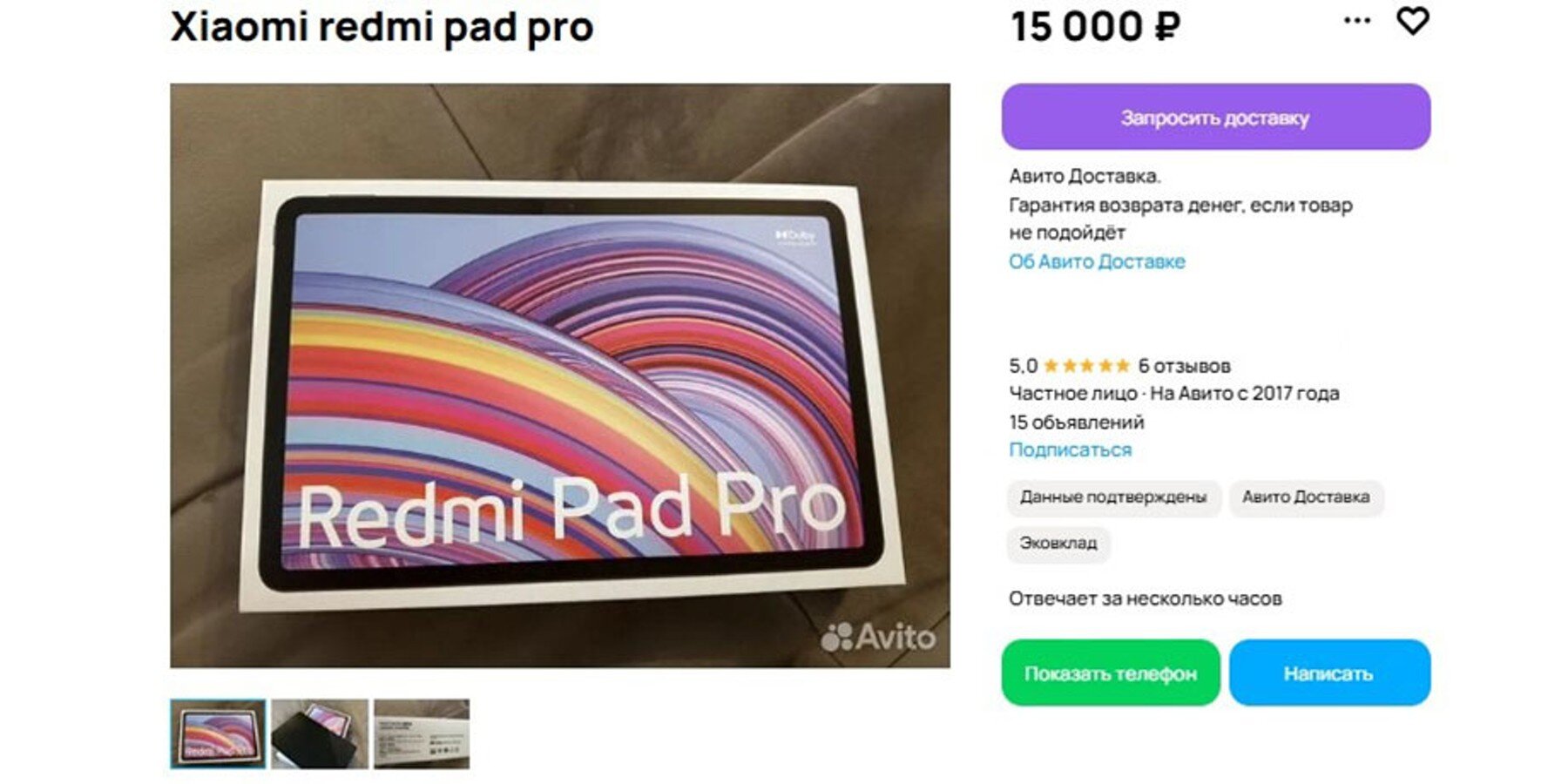This screenshot has width=1568, height=784.
Task: Click the 15 000 ₽ price
Action: pos(1095,26)
